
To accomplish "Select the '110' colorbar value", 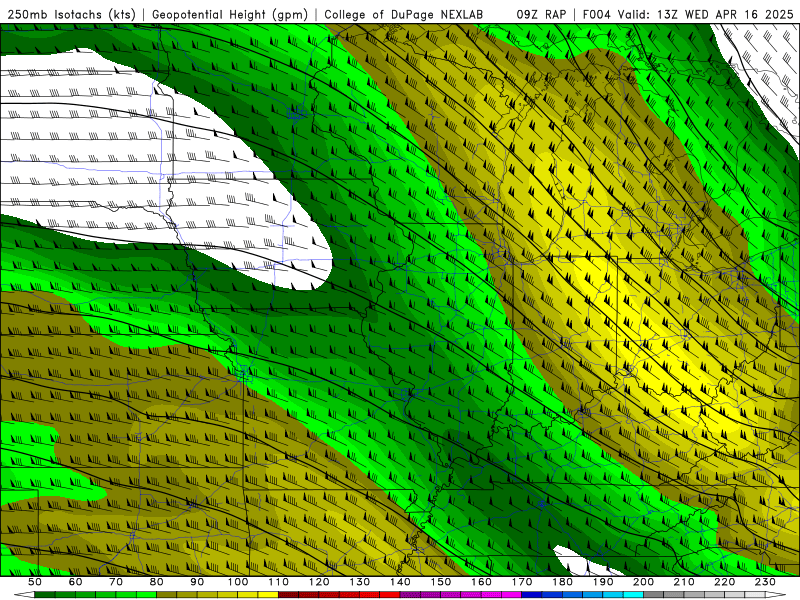I will pyautogui.click(x=279, y=582).
